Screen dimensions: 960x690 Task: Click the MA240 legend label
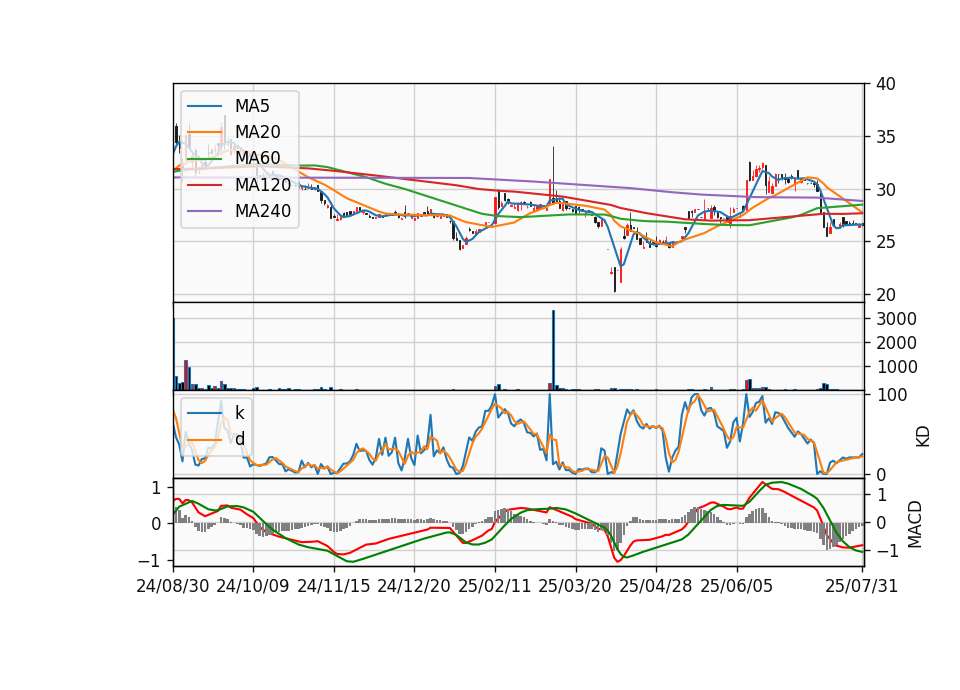[x=263, y=211]
